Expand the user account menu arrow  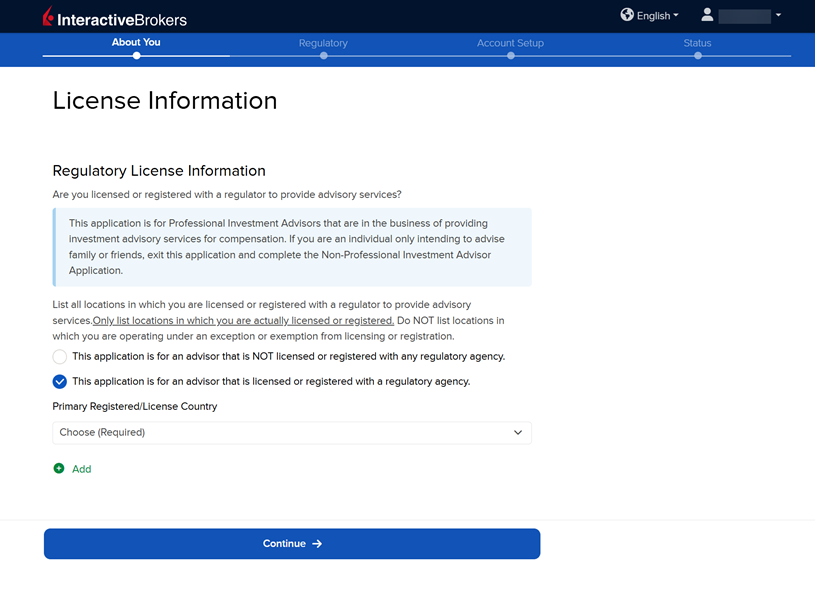[778, 16]
